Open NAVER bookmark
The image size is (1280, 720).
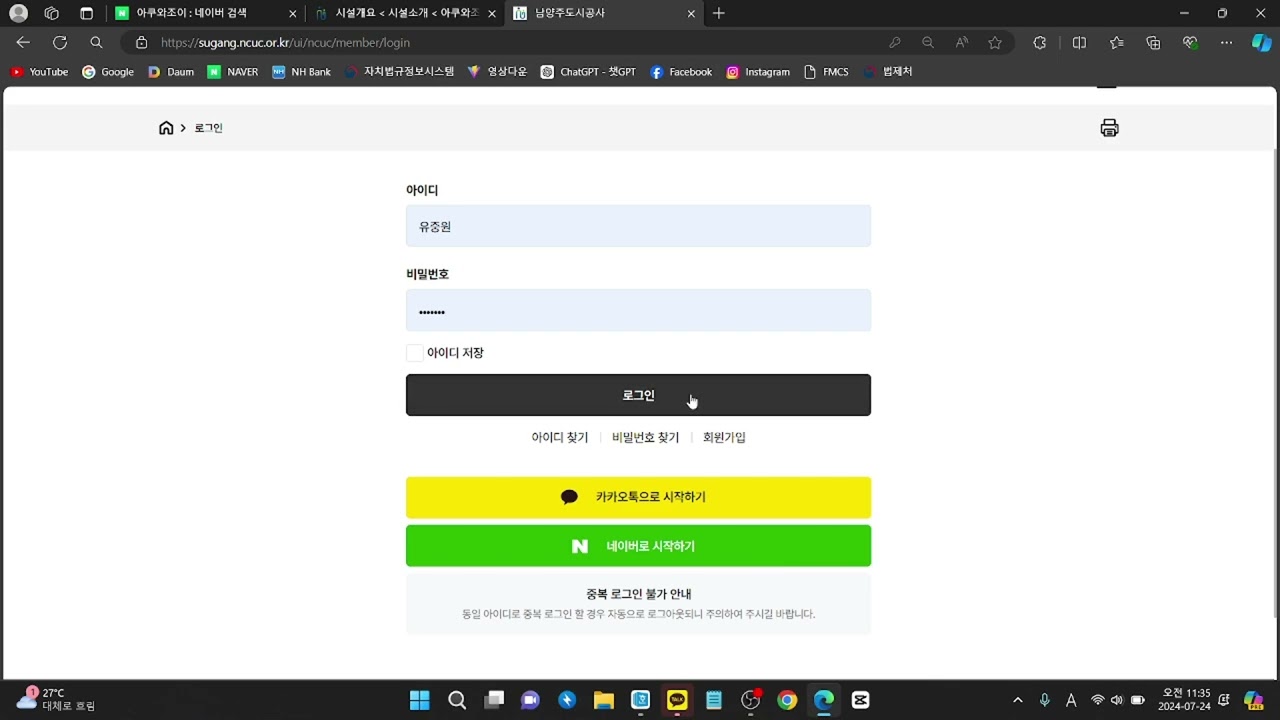[x=233, y=72]
